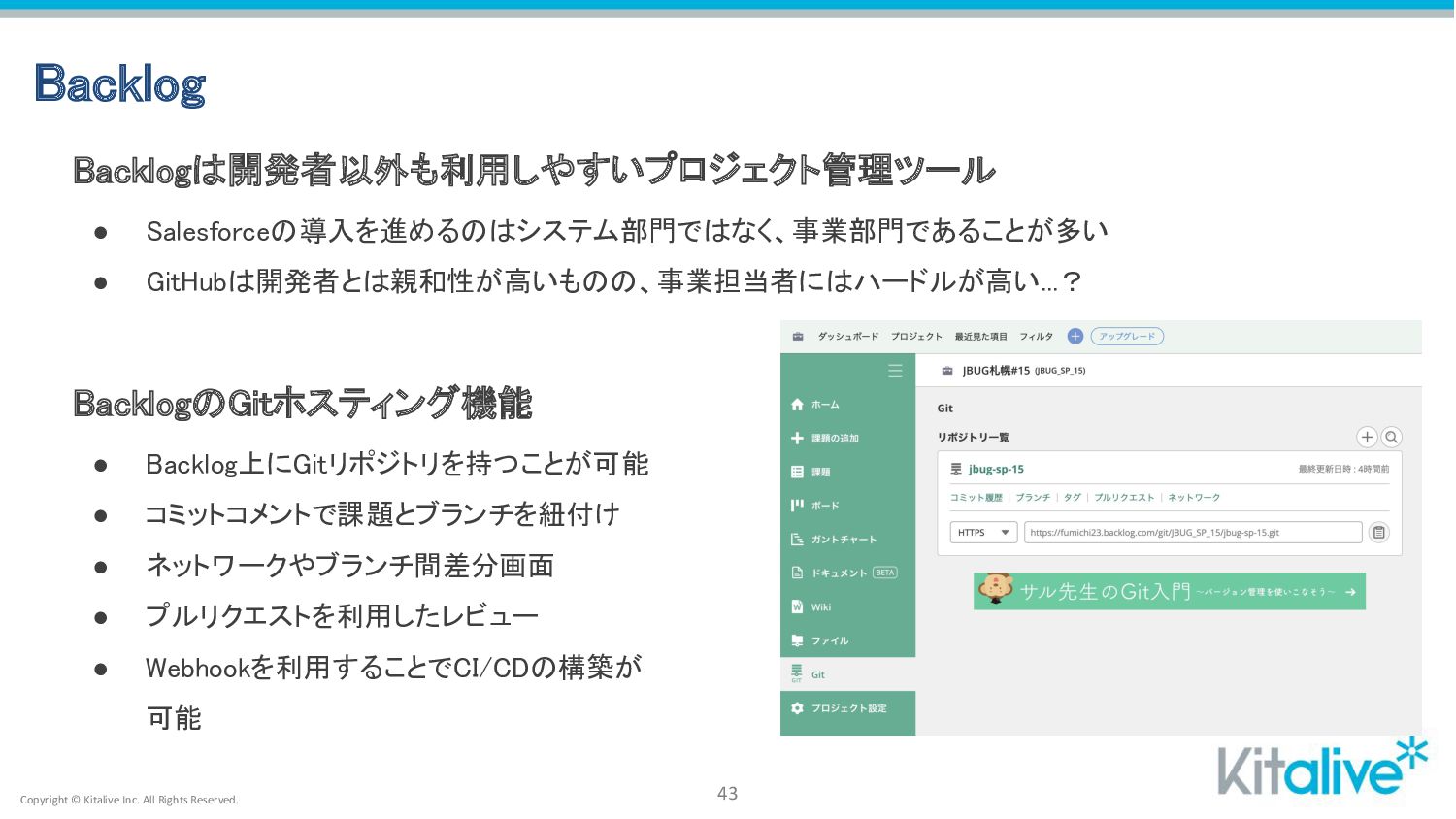The width and height of the screenshot is (1456, 819).
Task: Click the JBUG札幌#15 project title
Action: [x=1023, y=371]
